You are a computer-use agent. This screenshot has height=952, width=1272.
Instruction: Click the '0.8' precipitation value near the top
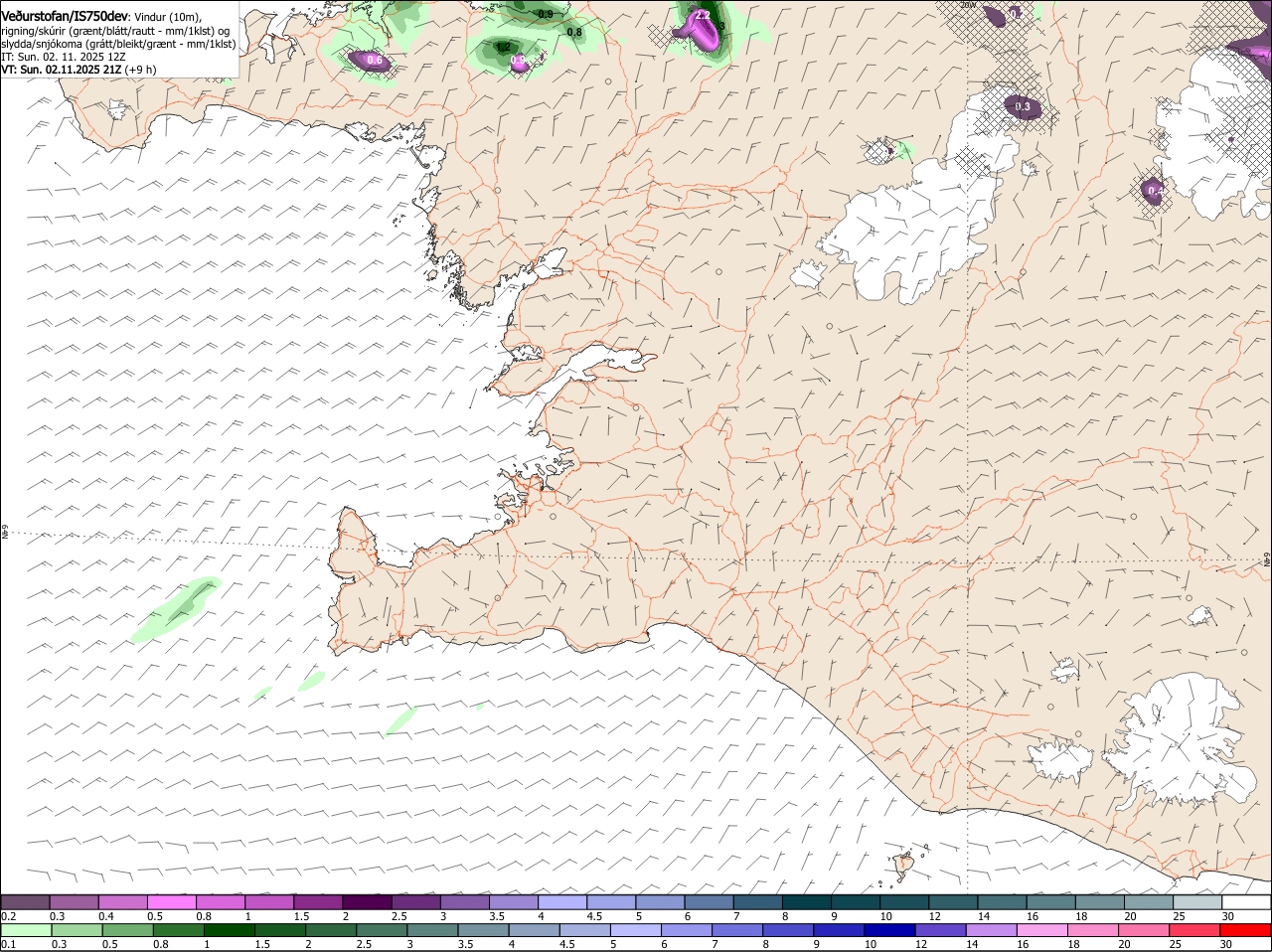pos(574,32)
